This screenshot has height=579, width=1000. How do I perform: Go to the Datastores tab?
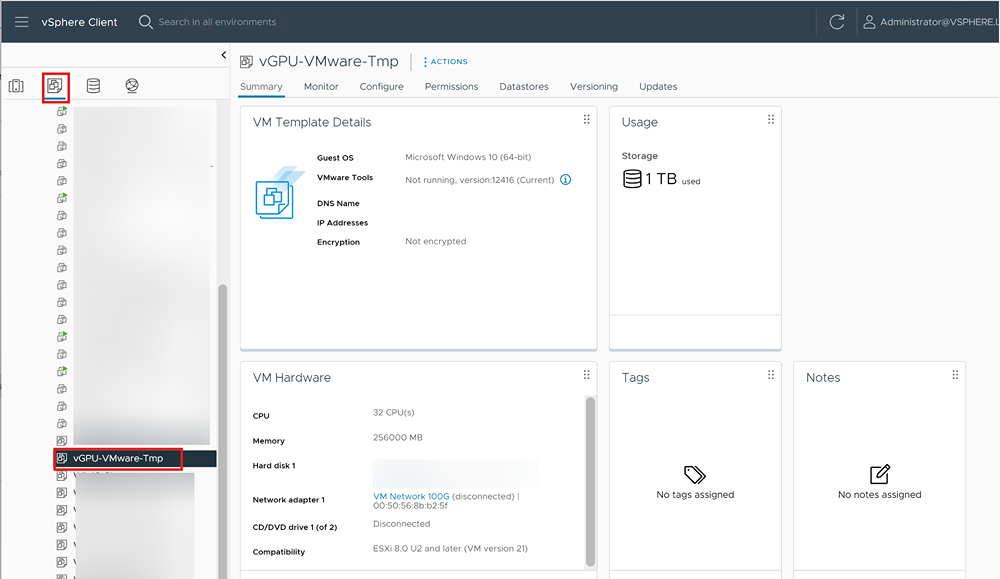[524, 87]
